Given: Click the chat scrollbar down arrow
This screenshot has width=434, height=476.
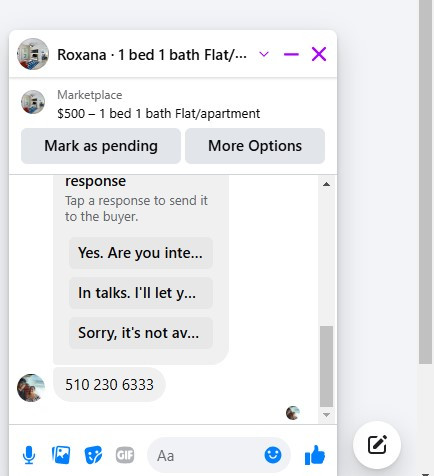Looking at the screenshot, I should pos(327,415).
